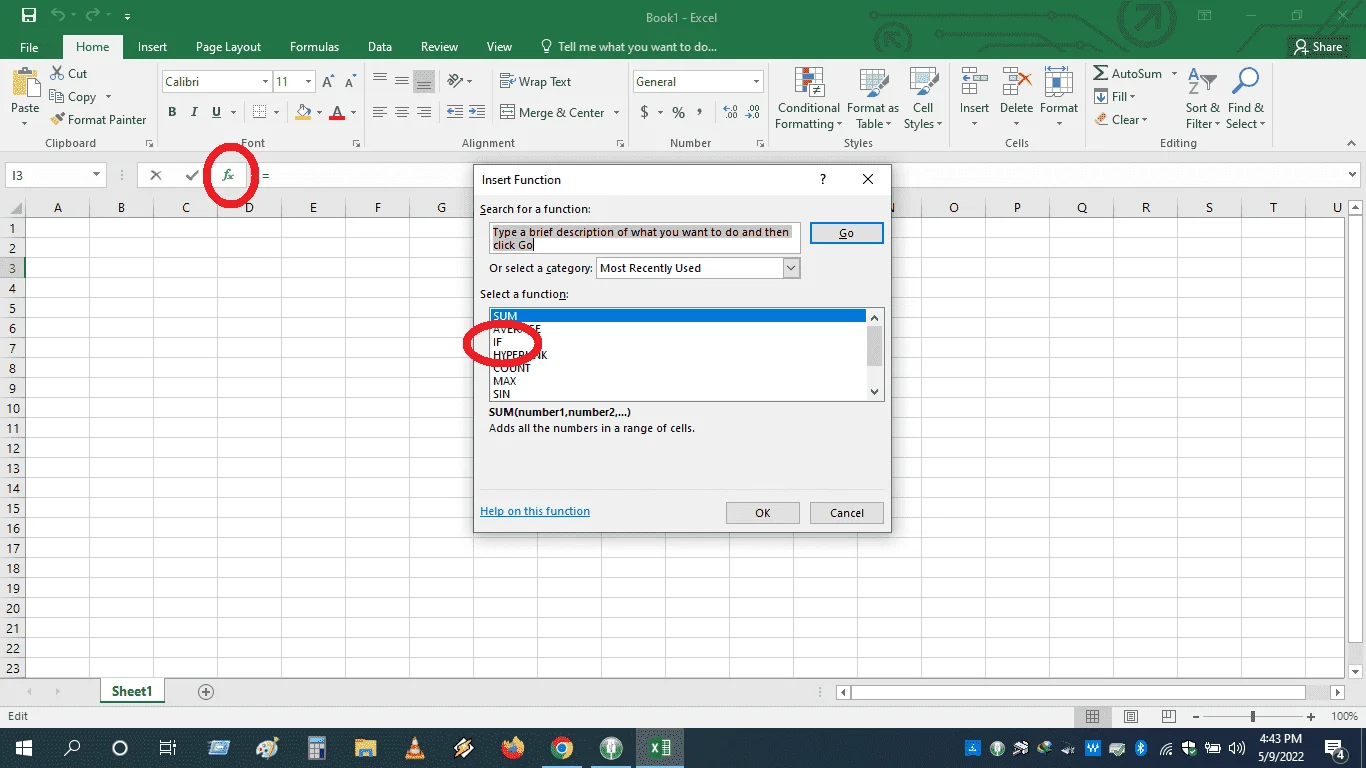This screenshot has height=768, width=1366.
Task: Expand the formula bar
Action: [1353, 175]
